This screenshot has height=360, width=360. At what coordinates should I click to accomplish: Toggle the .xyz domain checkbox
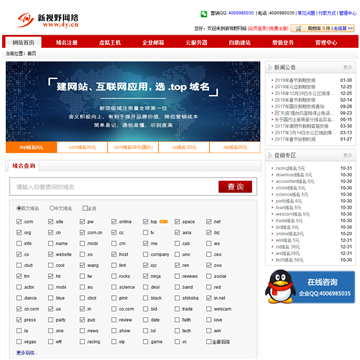coord(146,265)
